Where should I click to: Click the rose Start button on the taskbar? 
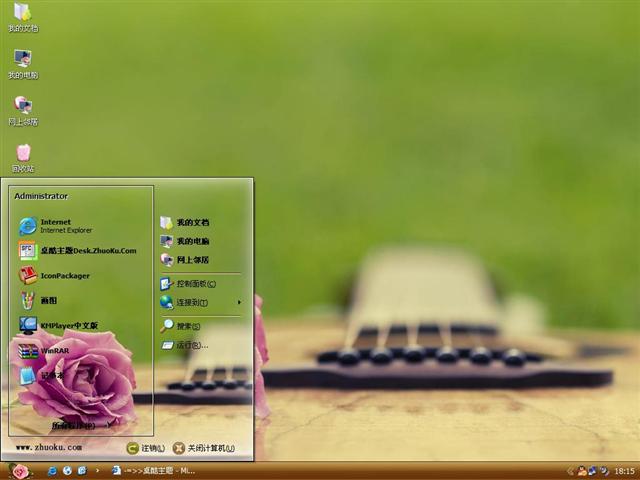[20, 471]
